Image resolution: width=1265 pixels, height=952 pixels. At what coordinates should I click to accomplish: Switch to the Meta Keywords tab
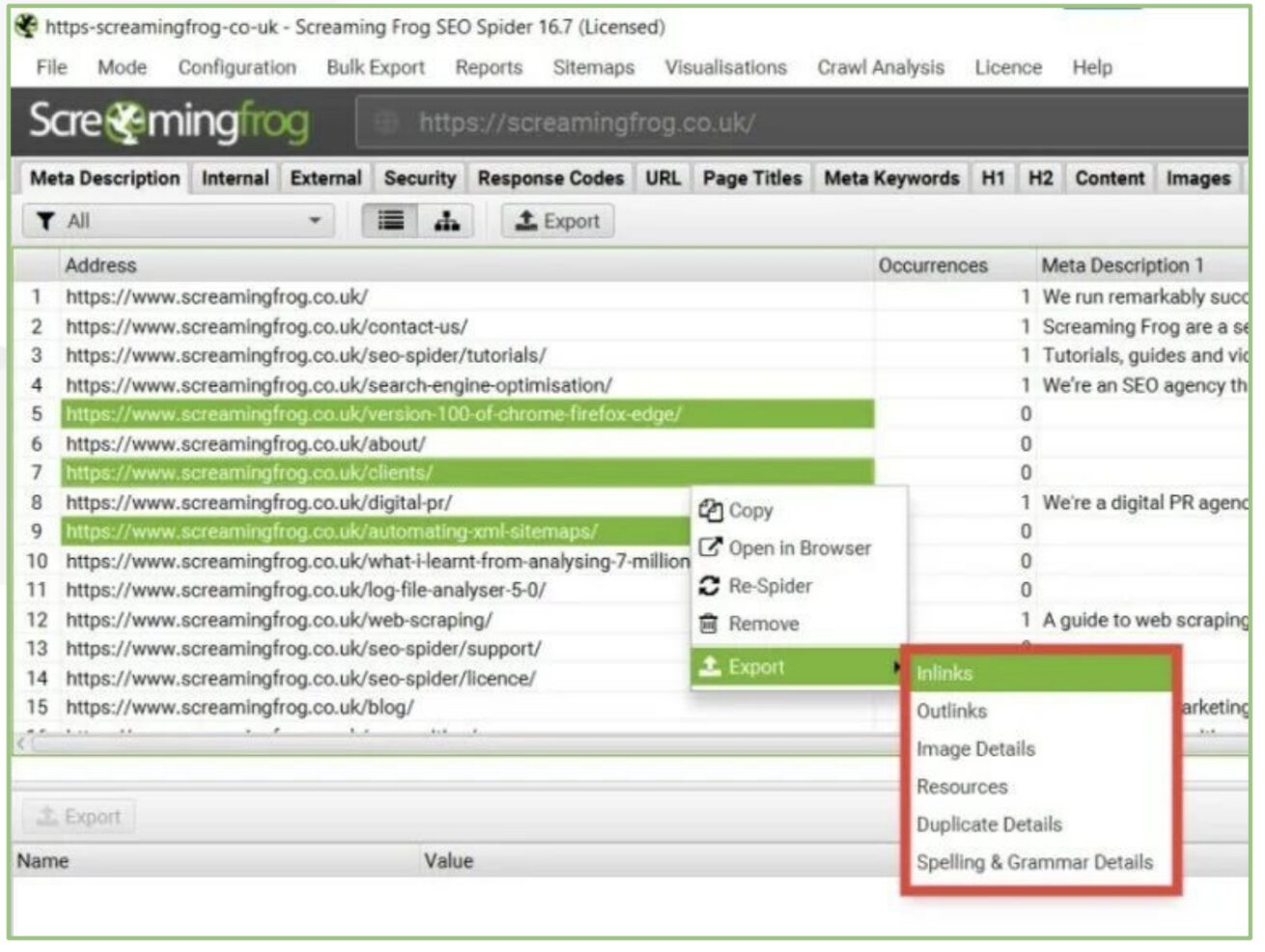tap(891, 179)
